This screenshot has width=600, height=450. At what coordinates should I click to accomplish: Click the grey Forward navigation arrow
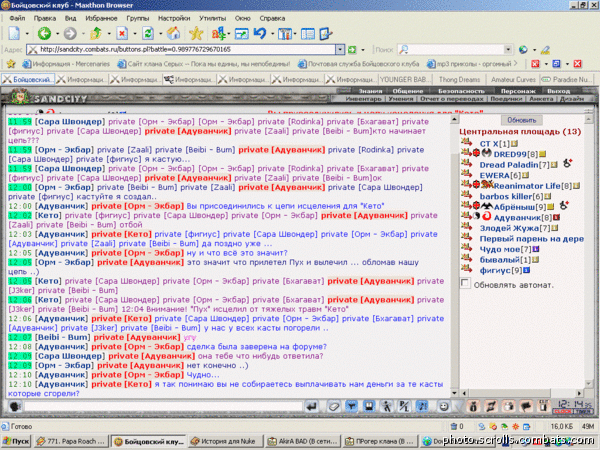tap(70, 34)
